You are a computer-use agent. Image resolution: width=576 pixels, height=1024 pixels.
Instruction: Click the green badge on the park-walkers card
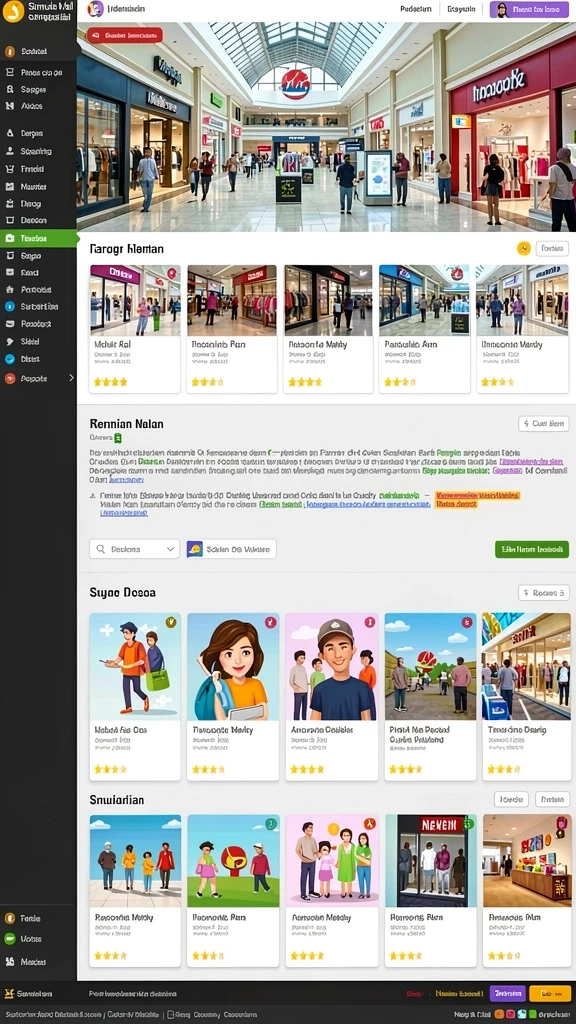270,824
